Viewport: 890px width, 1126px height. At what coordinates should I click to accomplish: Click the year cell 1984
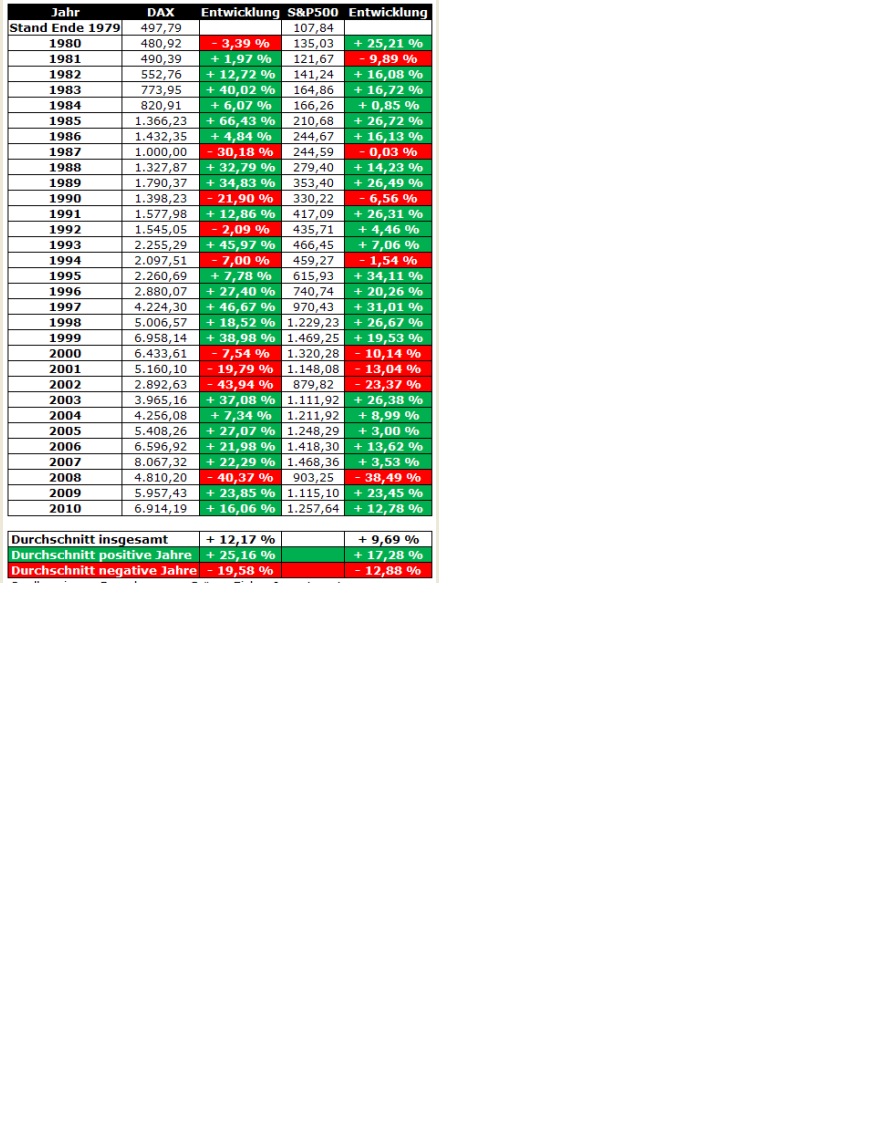pos(65,105)
